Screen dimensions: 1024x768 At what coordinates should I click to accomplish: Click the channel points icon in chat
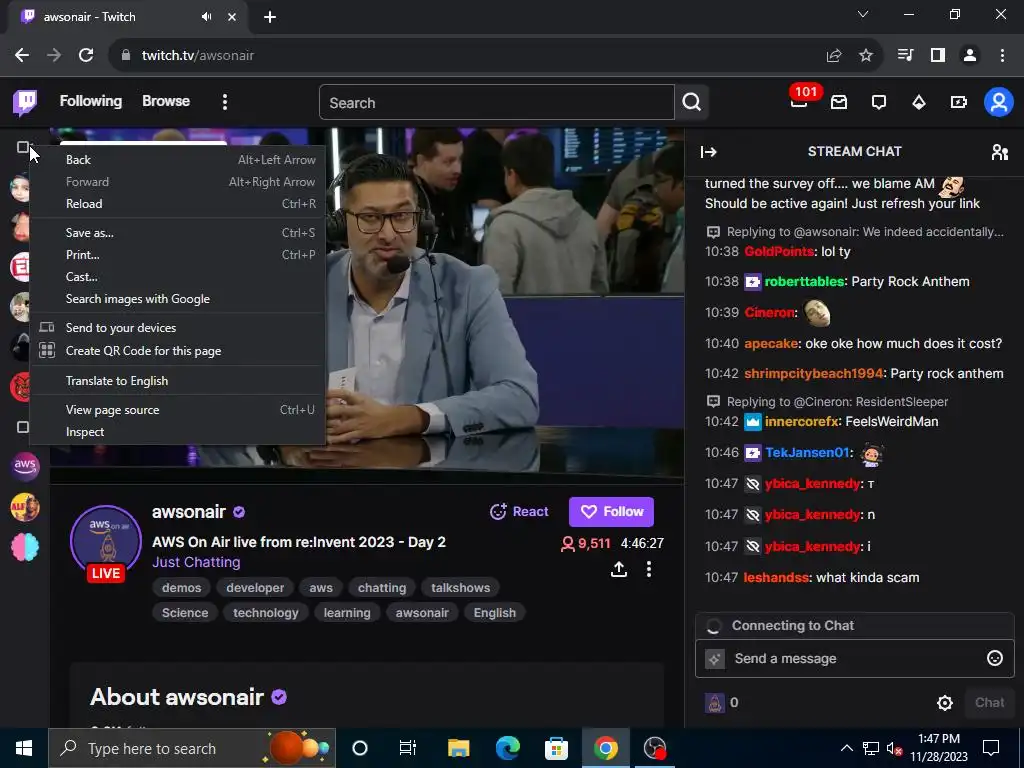(x=714, y=703)
